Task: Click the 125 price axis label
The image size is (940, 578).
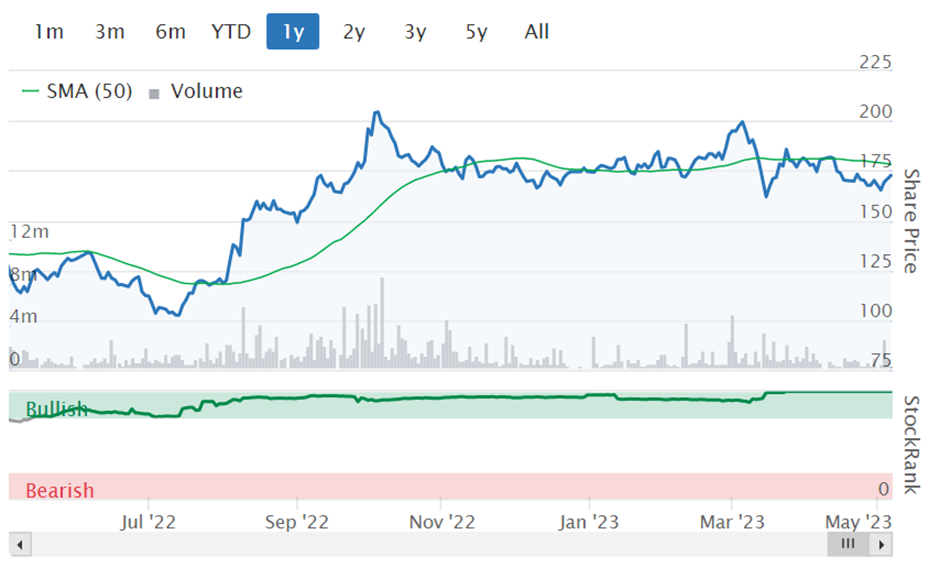Action: pos(875,261)
